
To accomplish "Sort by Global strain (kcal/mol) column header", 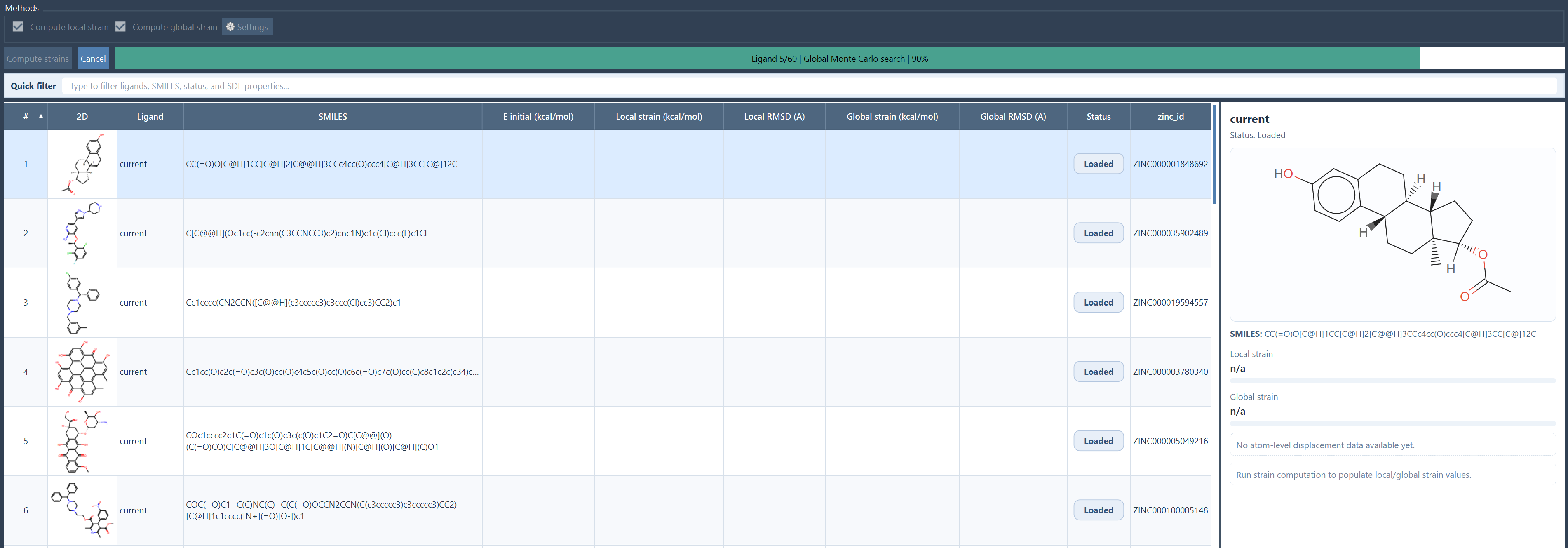I will (x=892, y=116).
